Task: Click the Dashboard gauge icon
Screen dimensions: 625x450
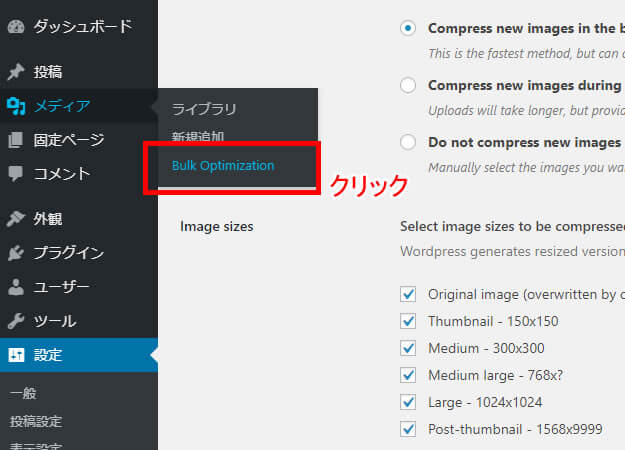Action: click(16, 27)
